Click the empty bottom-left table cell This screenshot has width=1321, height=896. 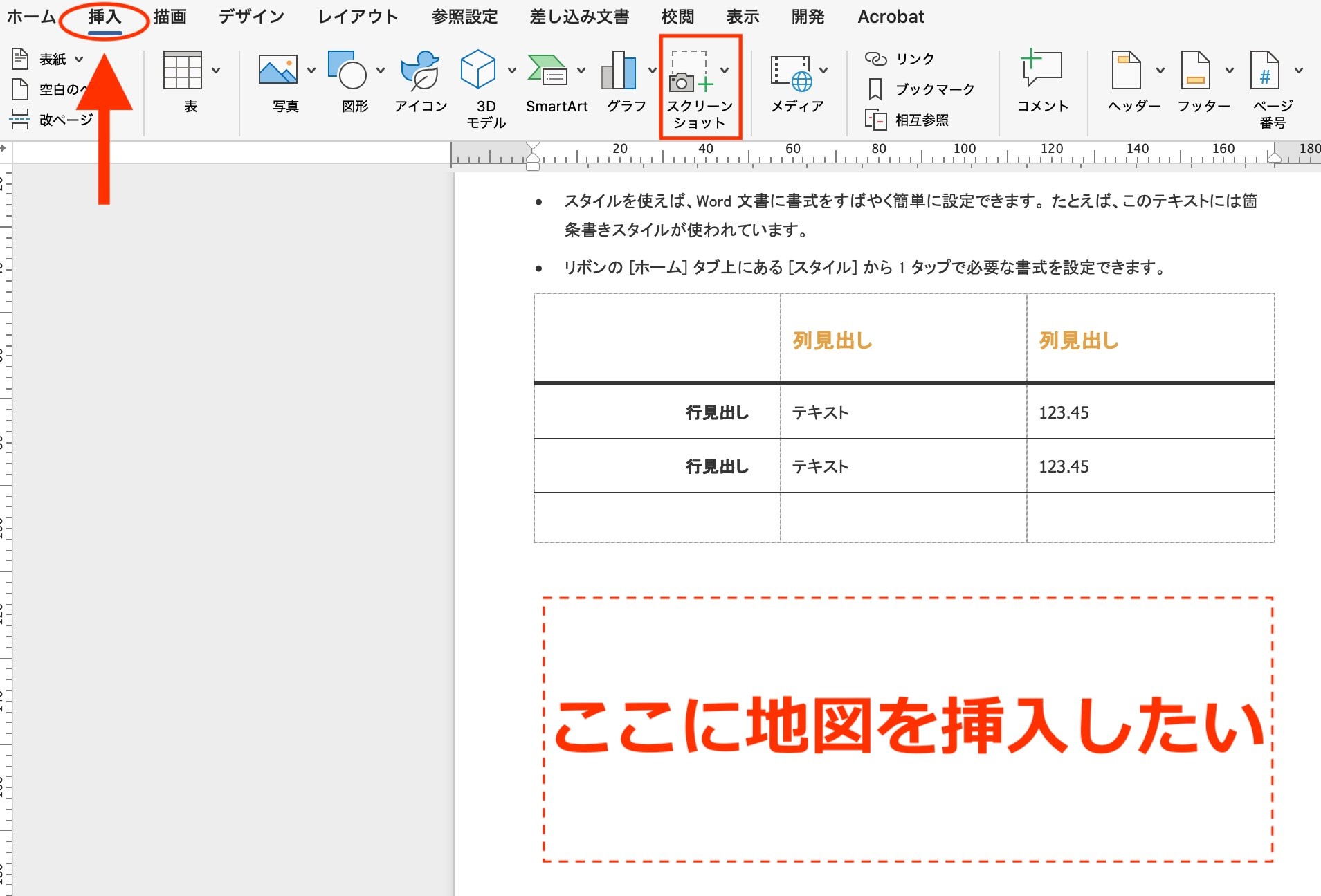pyautogui.click(x=657, y=518)
